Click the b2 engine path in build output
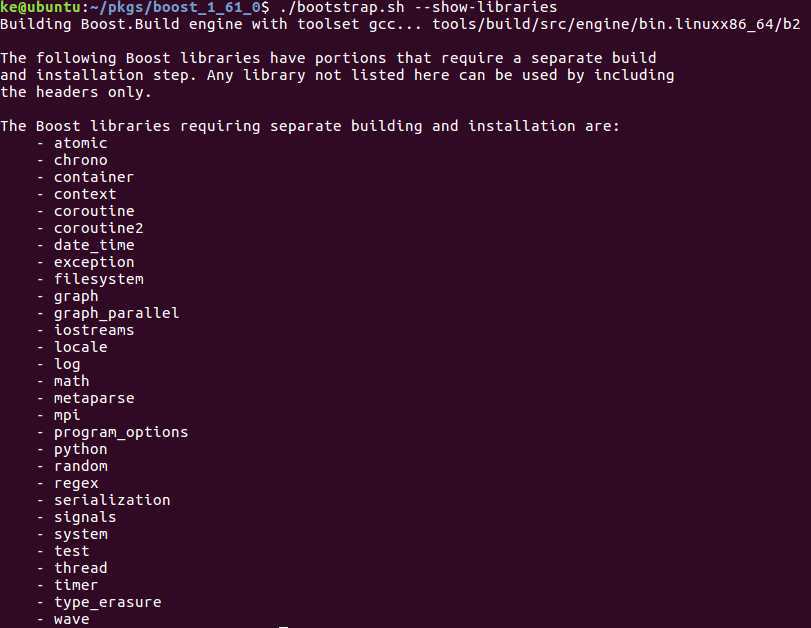The image size is (811, 628). click(616, 24)
